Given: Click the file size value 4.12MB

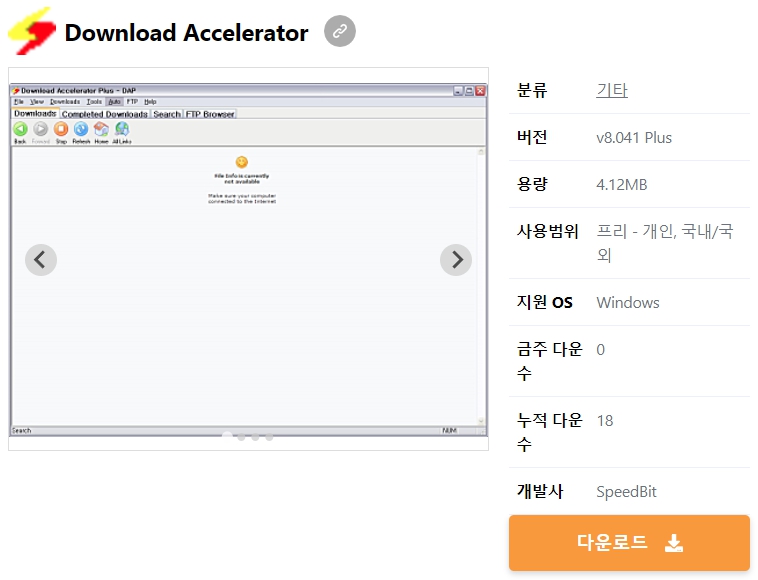Looking at the screenshot, I should (x=622, y=185).
